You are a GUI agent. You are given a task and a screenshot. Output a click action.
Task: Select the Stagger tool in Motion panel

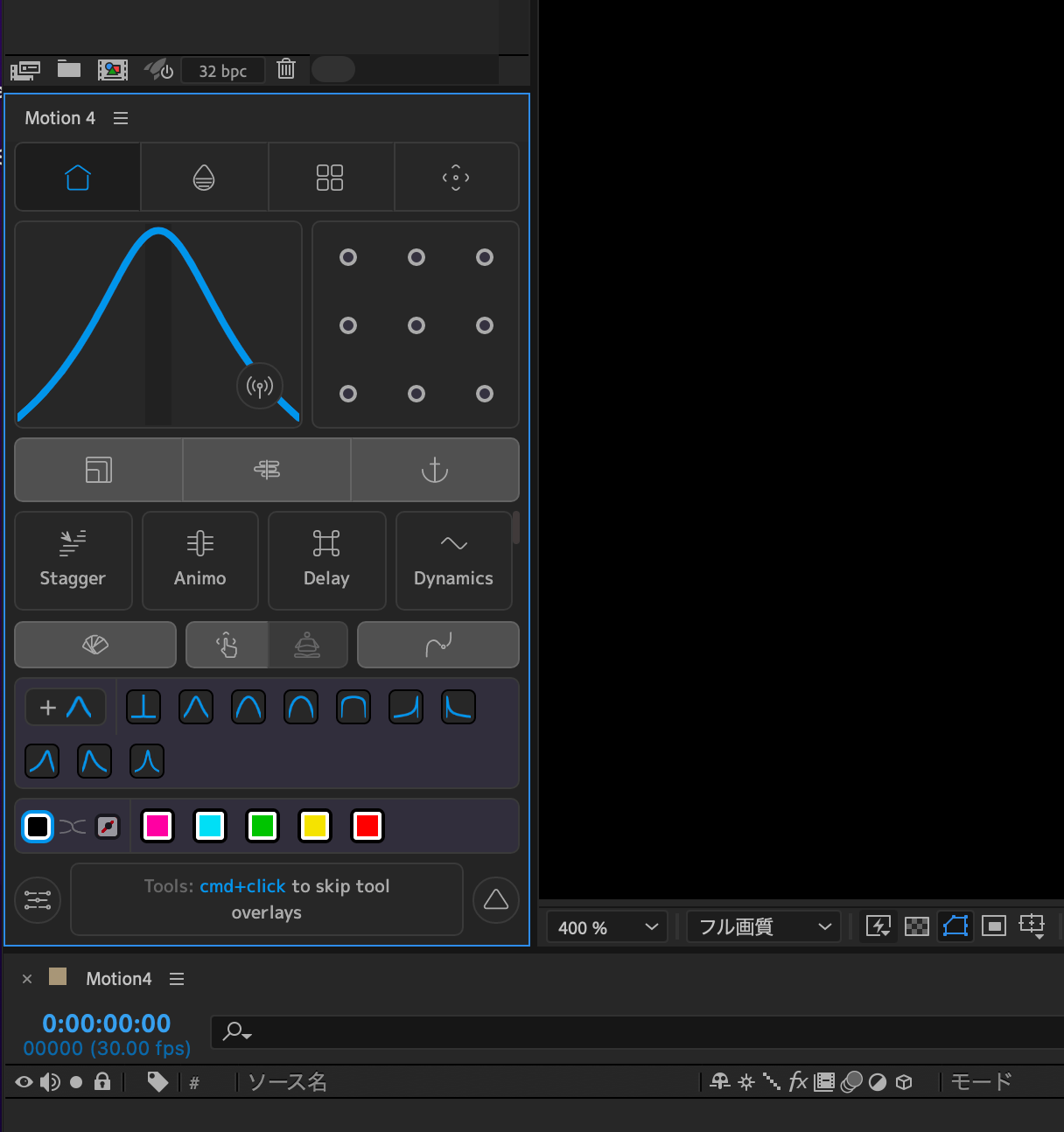click(x=73, y=560)
